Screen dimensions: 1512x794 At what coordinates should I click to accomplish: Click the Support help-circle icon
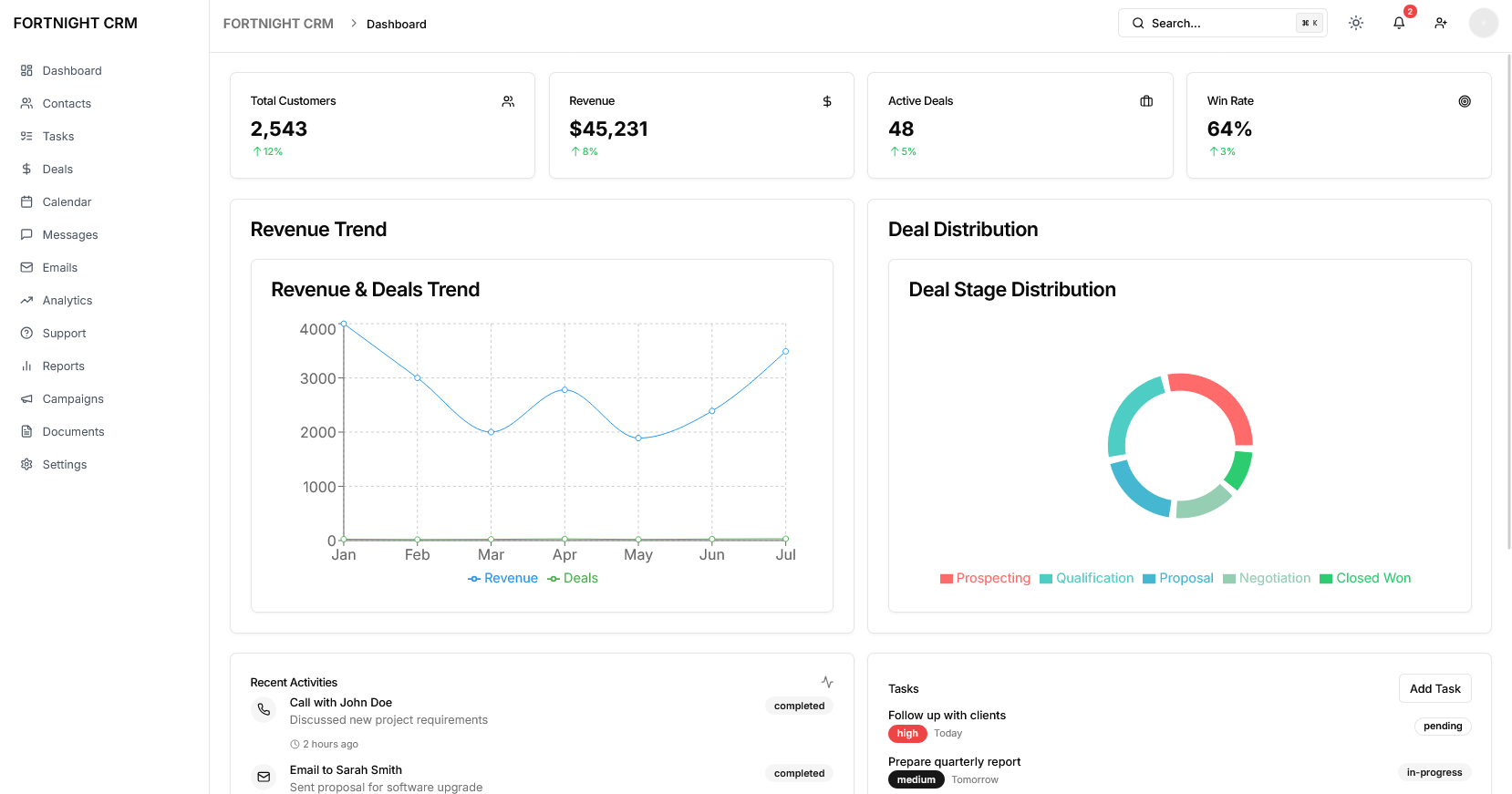[26, 333]
